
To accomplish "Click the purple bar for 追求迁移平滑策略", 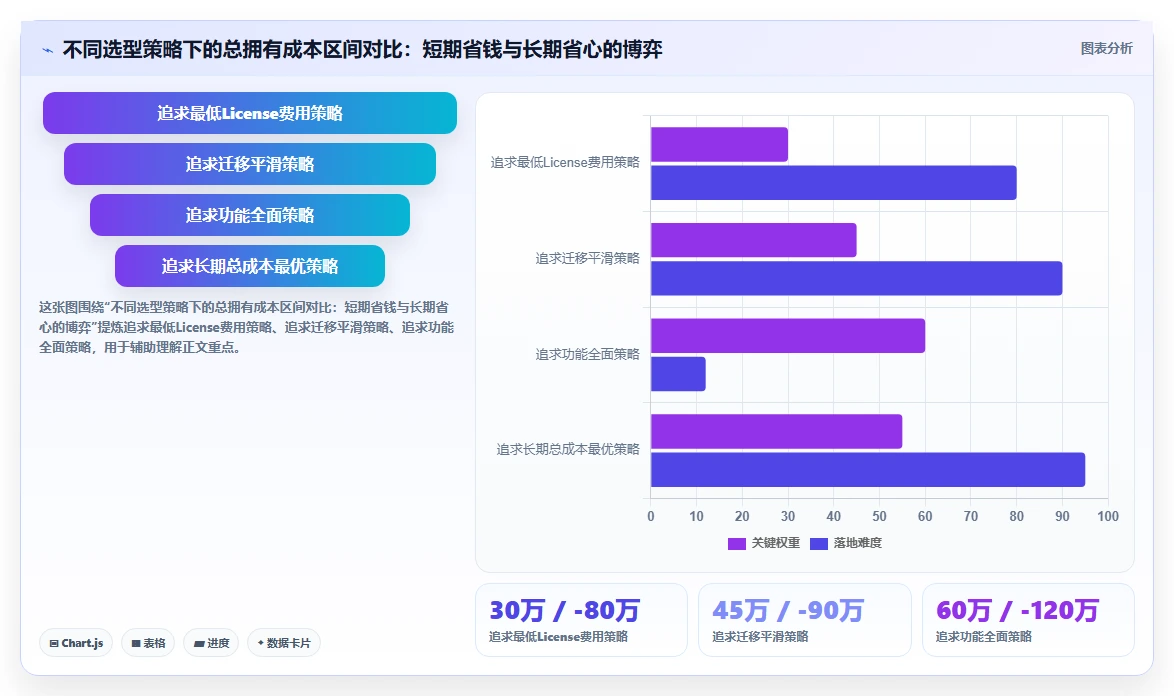I will pos(754,240).
